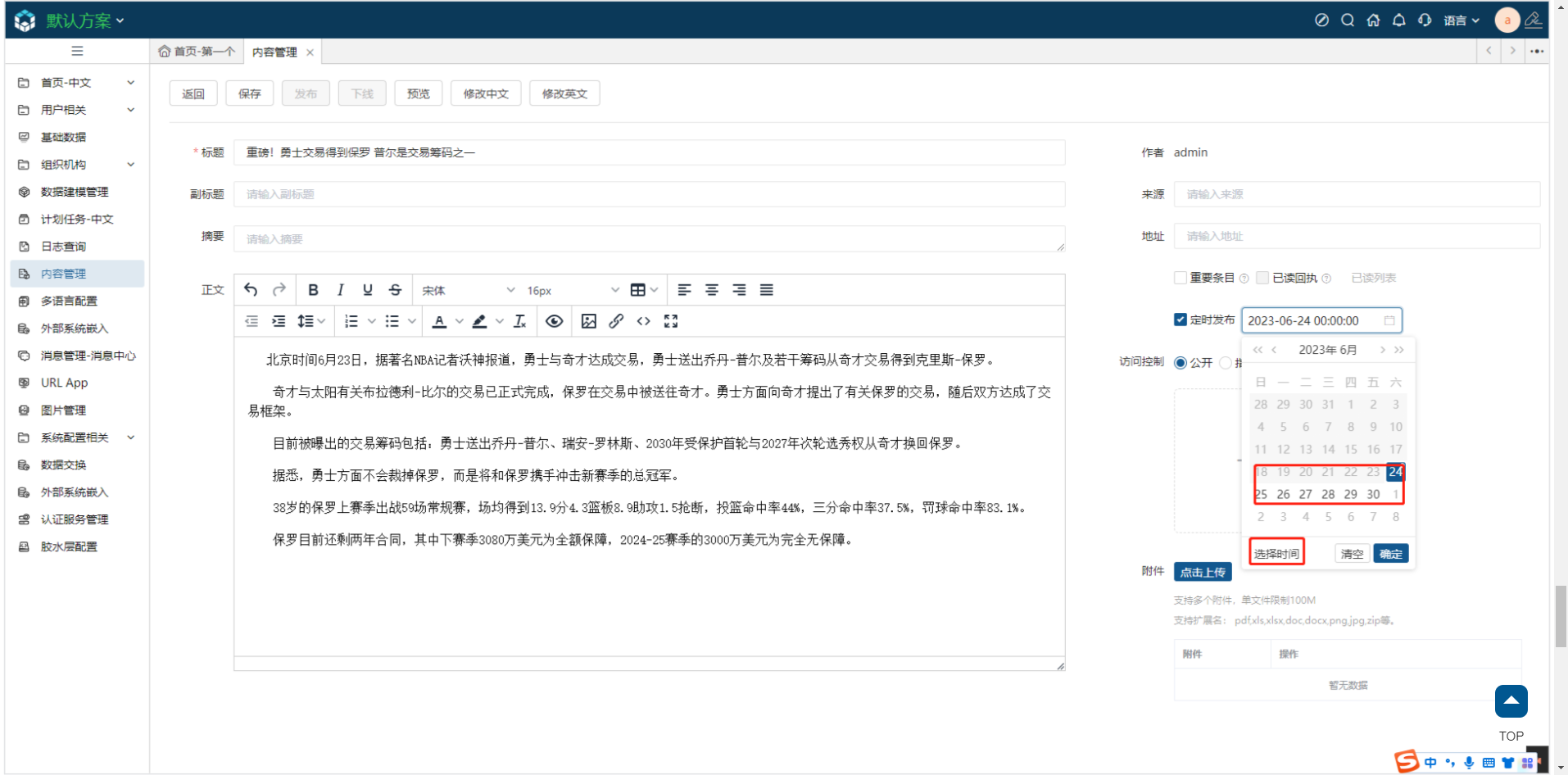Confirm the date with 确定 button
This screenshot has height=775, width=1568.
pyautogui.click(x=1390, y=554)
